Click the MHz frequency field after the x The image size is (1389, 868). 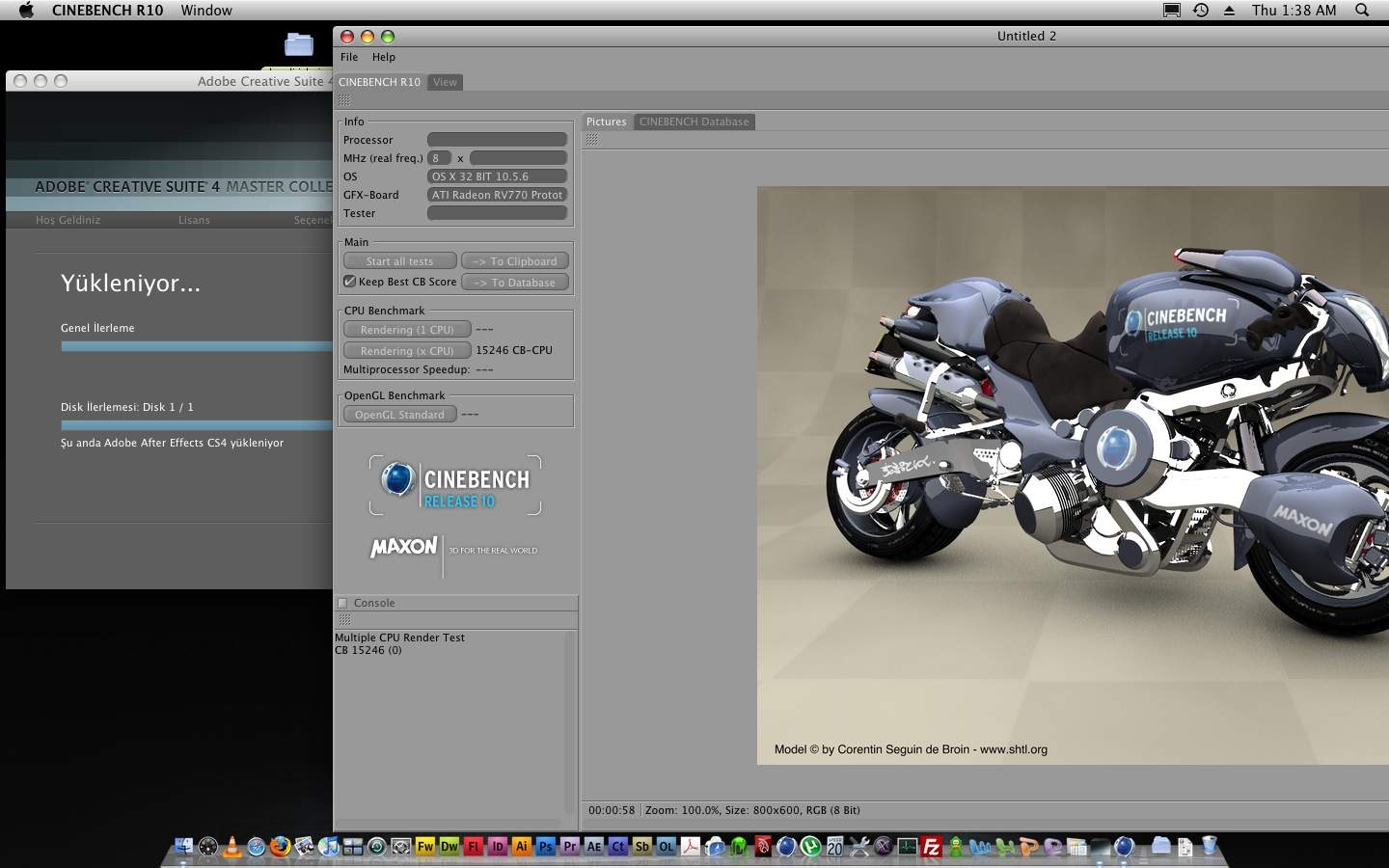(x=518, y=158)
